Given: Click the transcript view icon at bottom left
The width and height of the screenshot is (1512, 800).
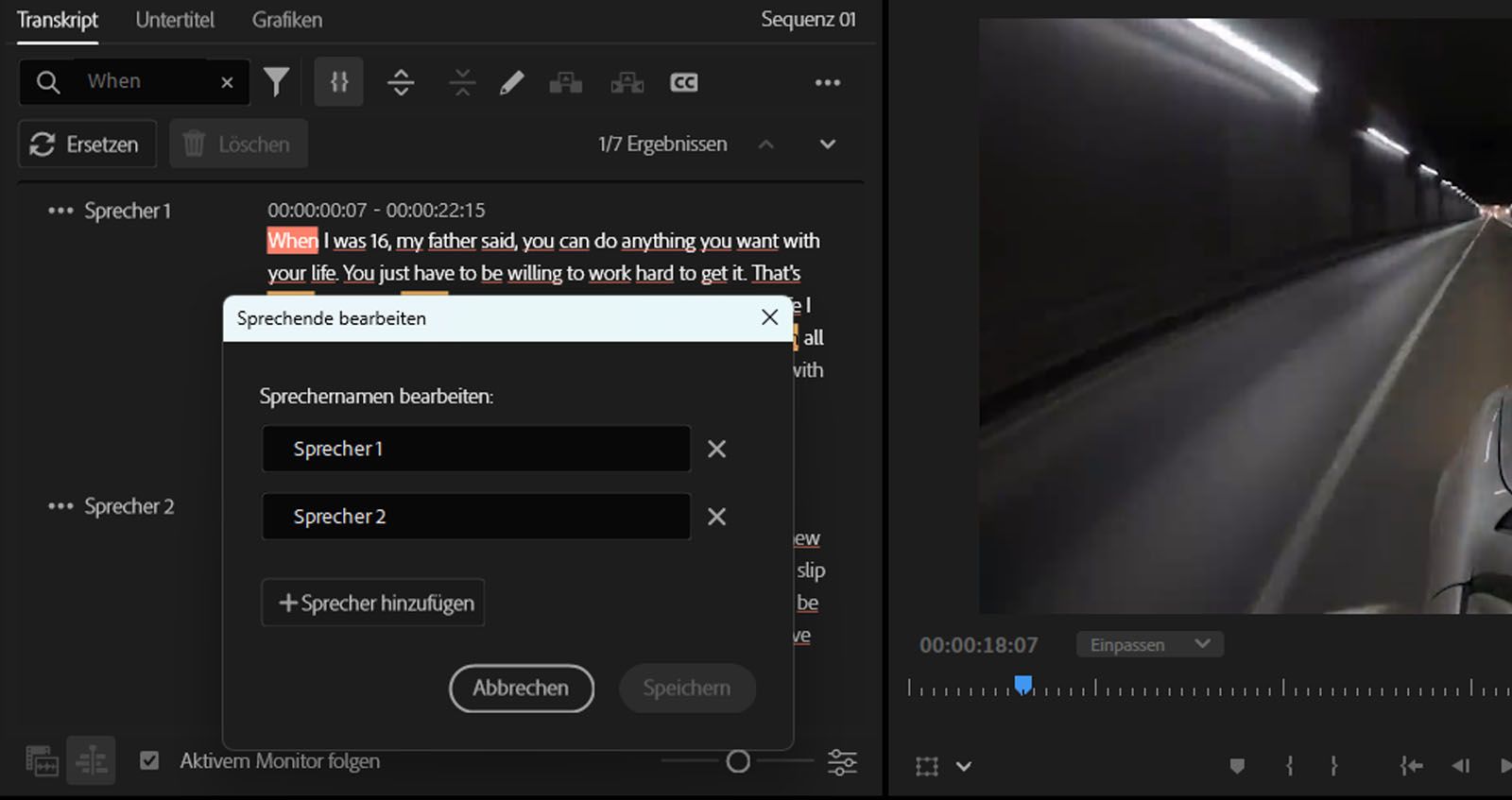Looking at the screenshot, I should tap(42, 760).
